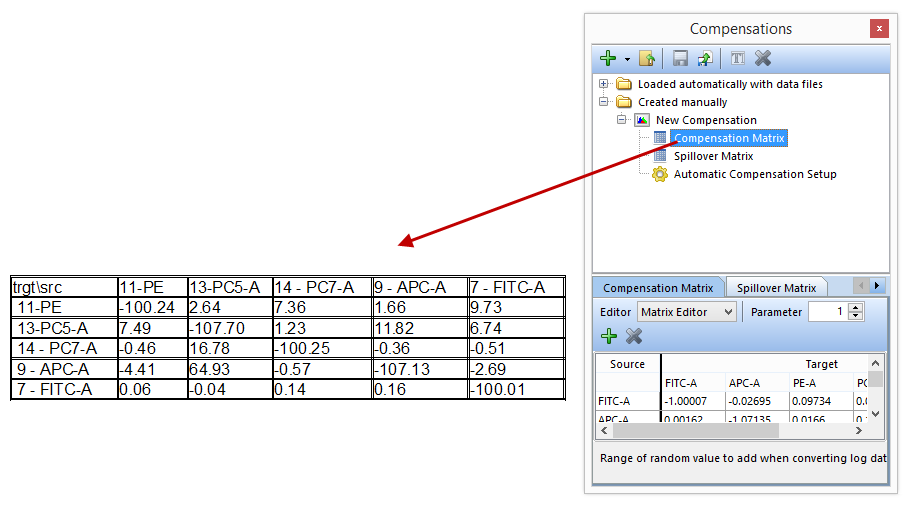Viewport: 908px width, 505px height.
Task: Select Spillover Matrix in the tree
Action: pyautogui.click(x=713, y=156)
